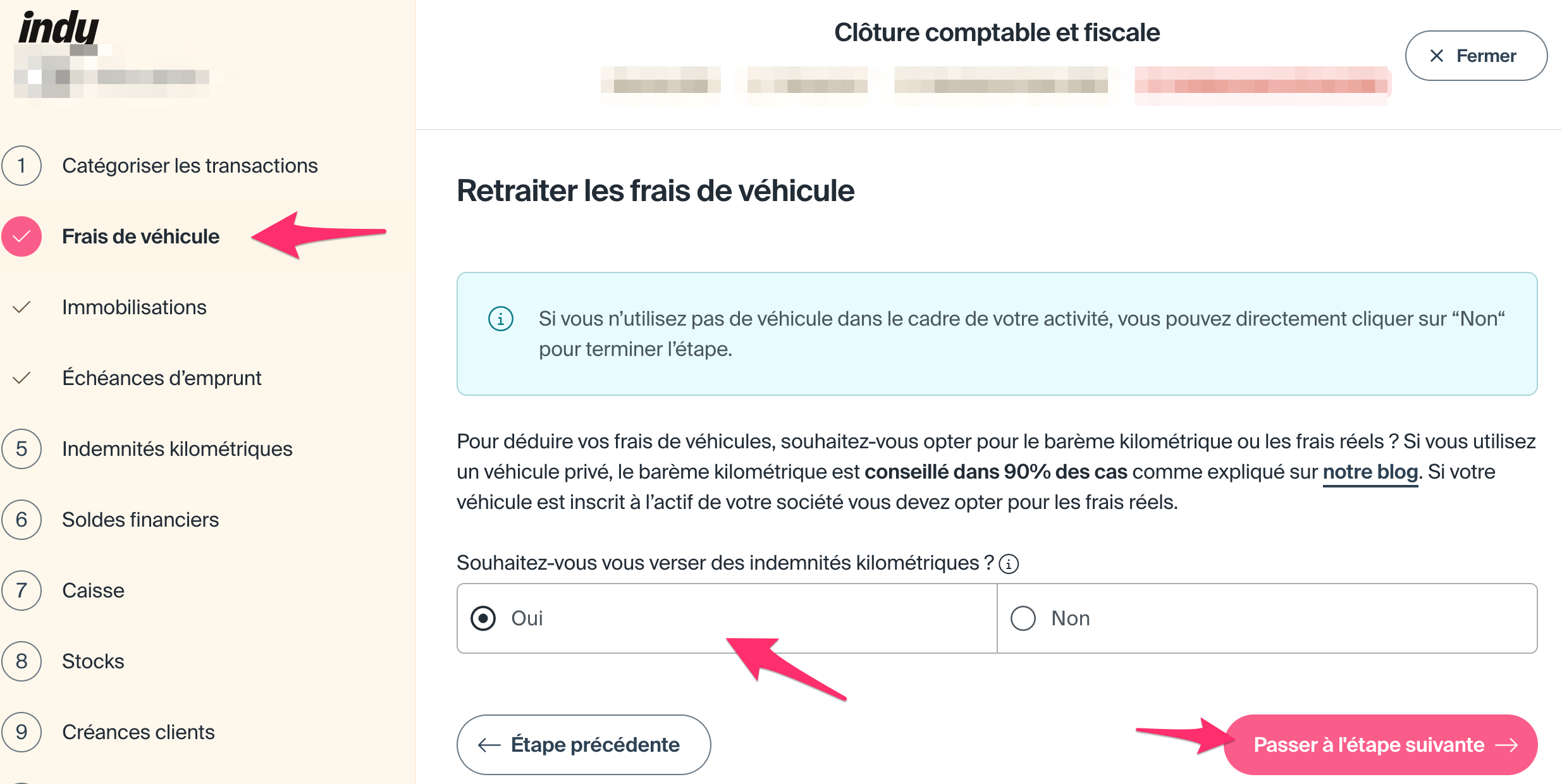1562x784 pixels.
Task: Go to Échéances d'emprunt step
Action: tap(161, 378)
